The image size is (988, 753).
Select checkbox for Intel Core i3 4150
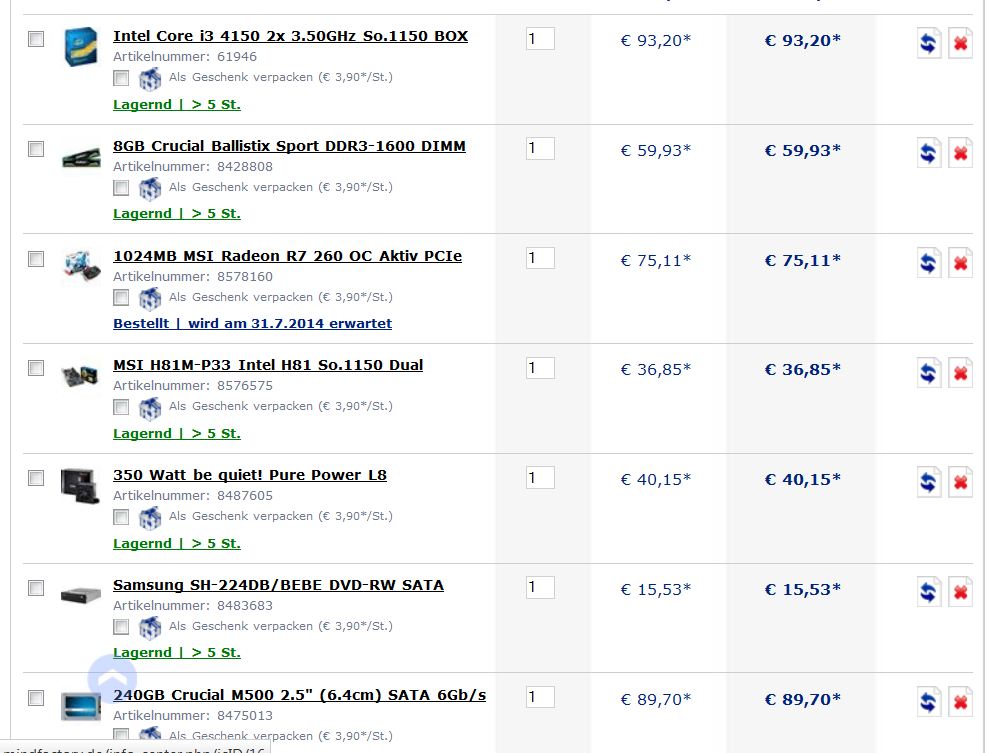36,39
